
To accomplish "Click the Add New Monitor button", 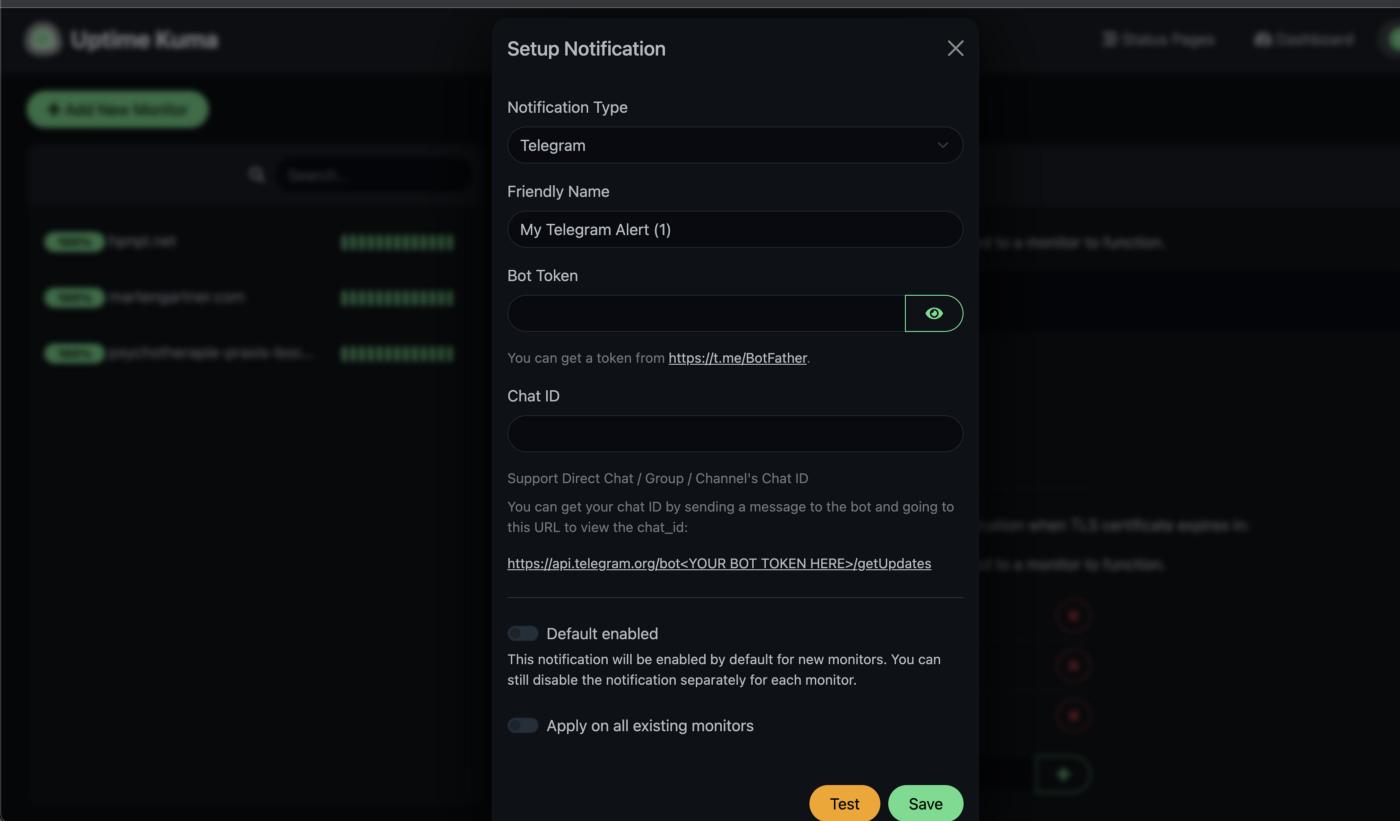I will click(x=118, y=109).
